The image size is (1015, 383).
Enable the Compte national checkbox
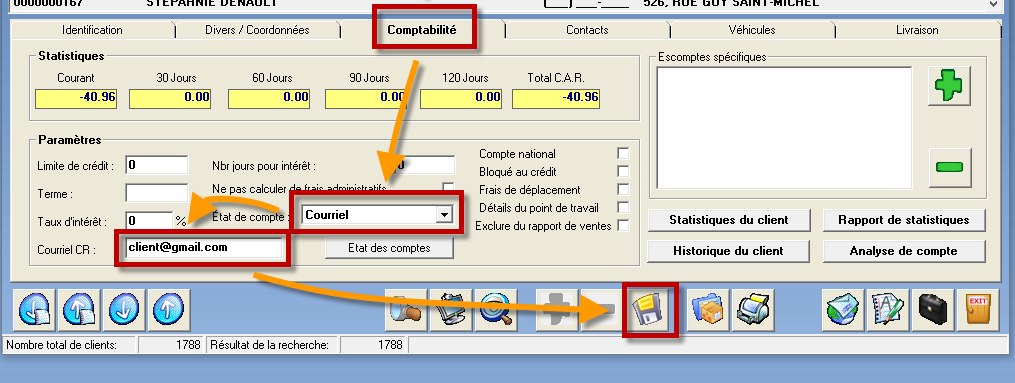click(623, 154)
